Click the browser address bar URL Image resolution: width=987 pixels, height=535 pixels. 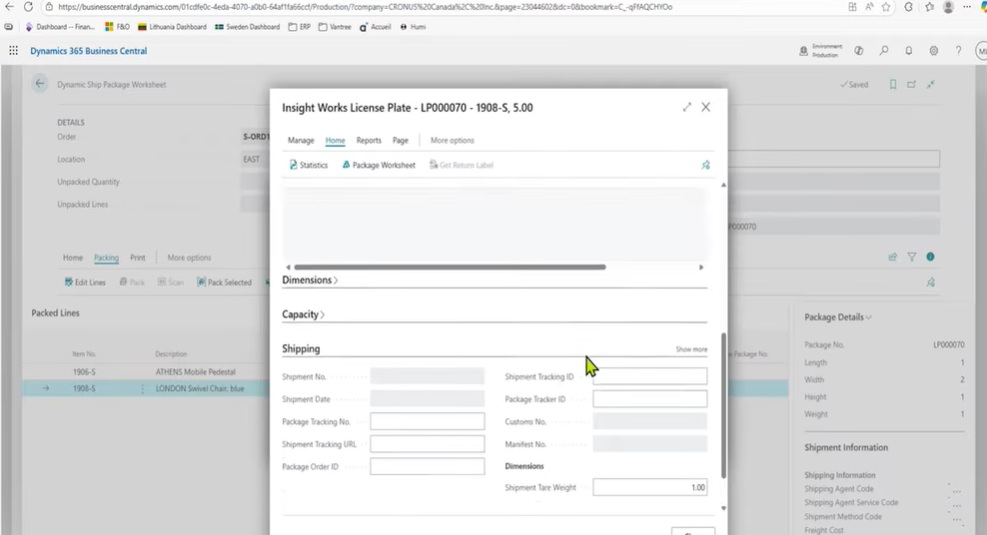coord(365,7)
